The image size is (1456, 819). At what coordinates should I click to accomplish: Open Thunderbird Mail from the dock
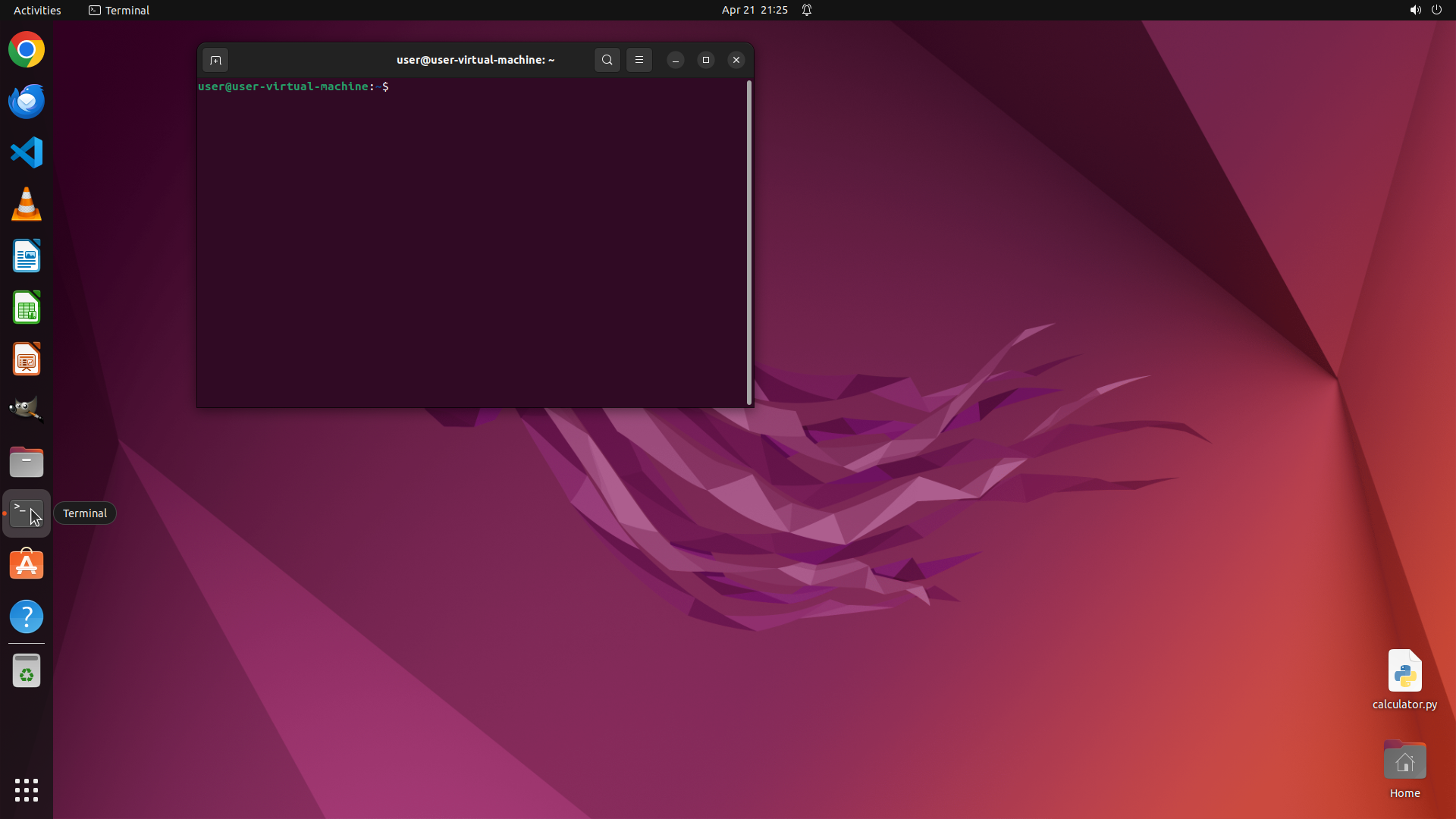click(27, 102)
